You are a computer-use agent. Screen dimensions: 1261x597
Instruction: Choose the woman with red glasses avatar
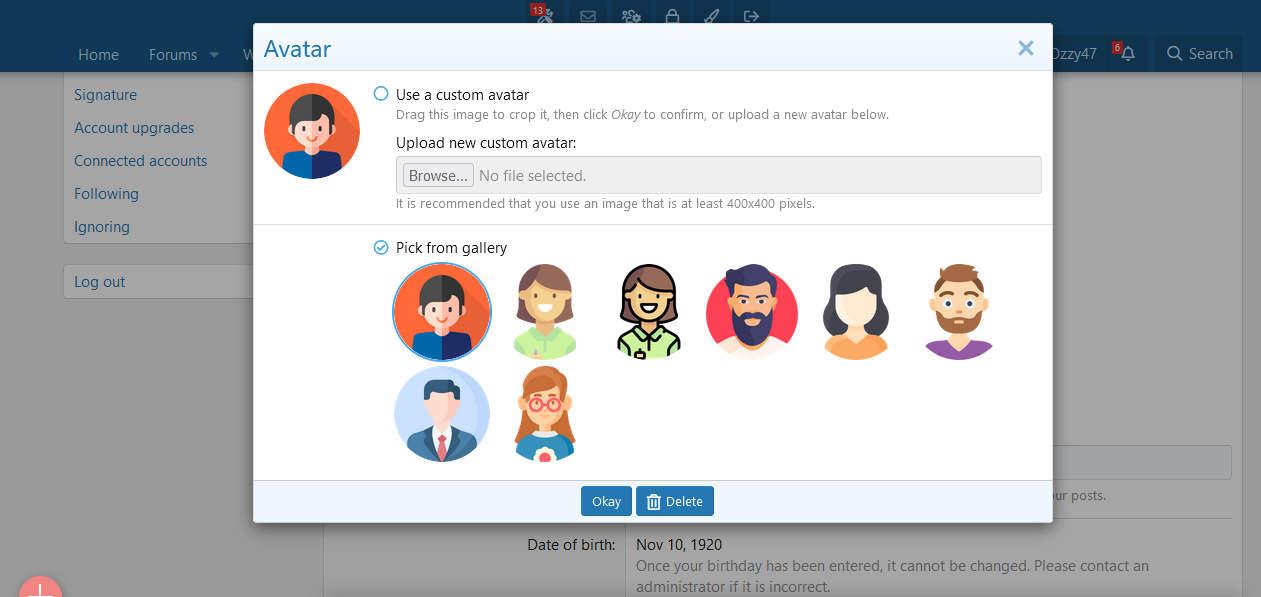545,414
